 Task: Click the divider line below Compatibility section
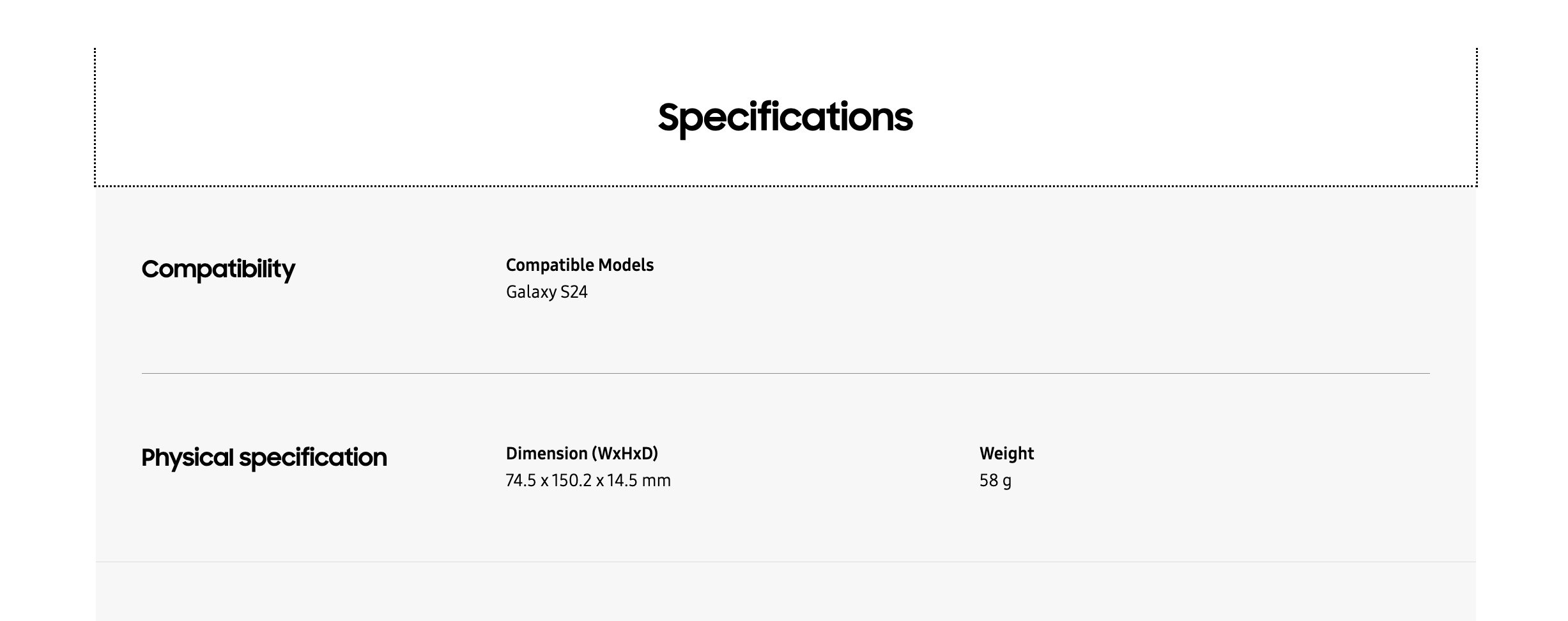[785, 373]
